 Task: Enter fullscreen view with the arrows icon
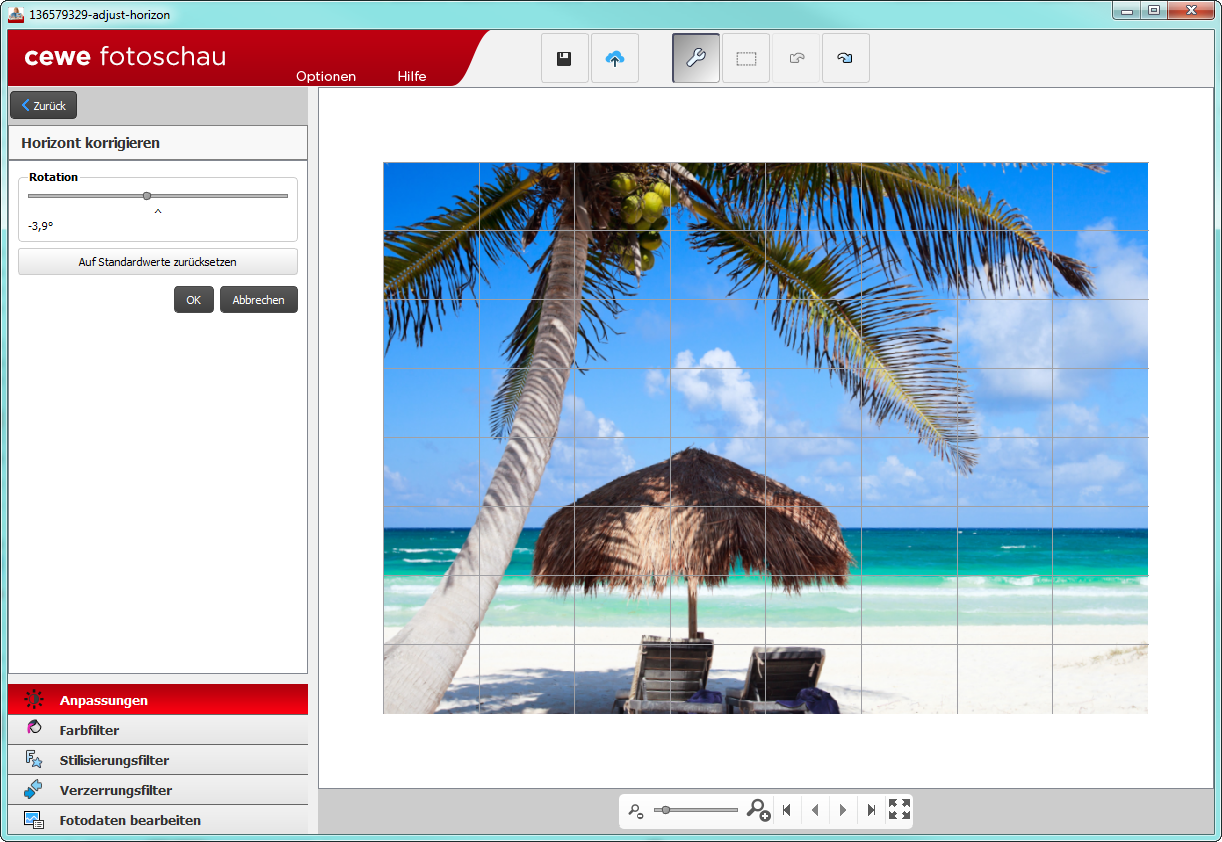(x=899, y=810)
